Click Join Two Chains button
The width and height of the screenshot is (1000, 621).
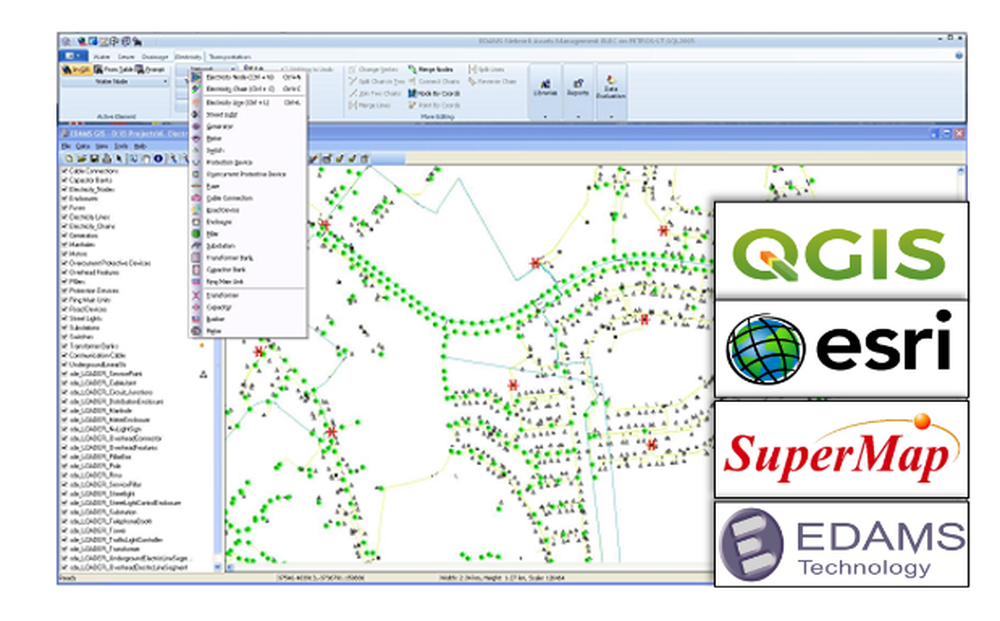pos(375,94)
